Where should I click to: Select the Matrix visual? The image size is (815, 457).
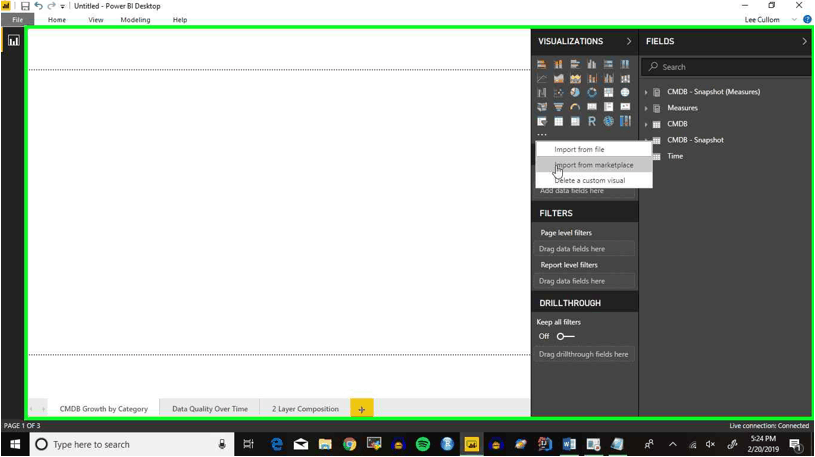(x=575, y=121)
